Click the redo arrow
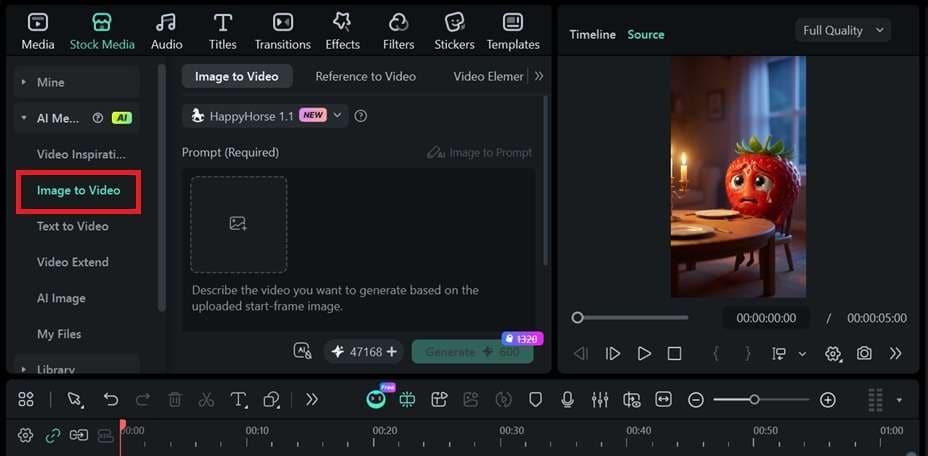The height and width of the screenshot is (456, 928). (143, 400)
